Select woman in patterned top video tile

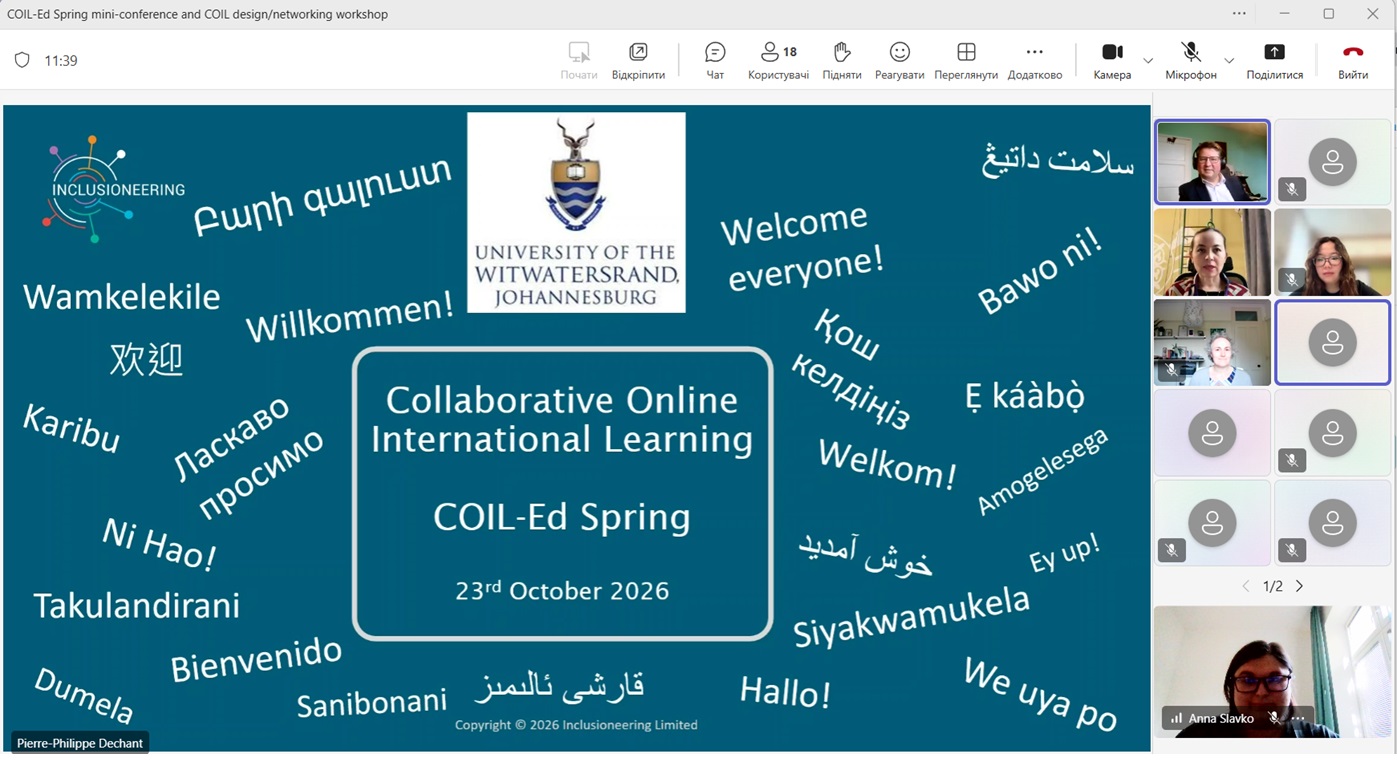pyautogui.click(x=1212, y=252)
